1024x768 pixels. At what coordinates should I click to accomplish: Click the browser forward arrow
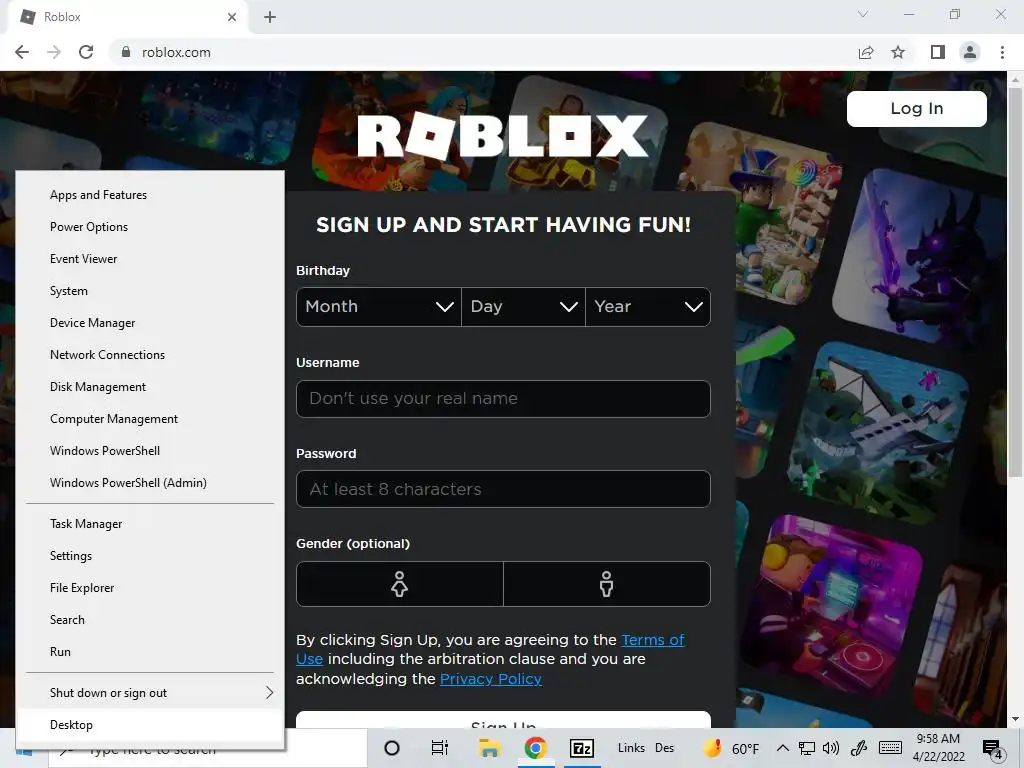click(54, 52)
